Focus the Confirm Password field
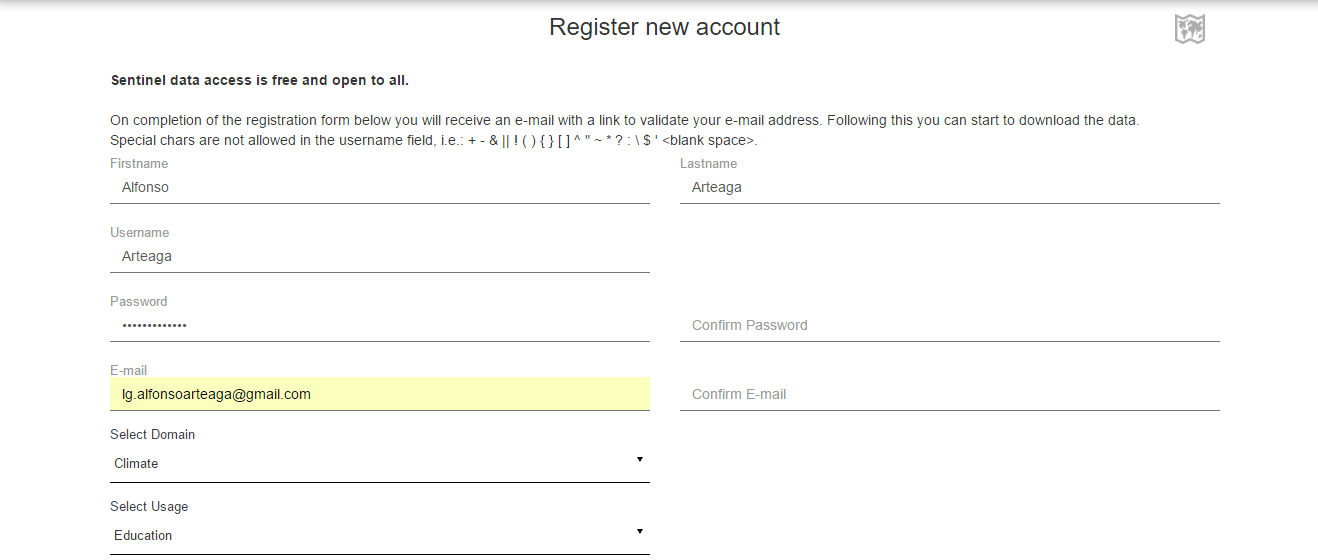The image size is (1318, 560). [950, 325]
